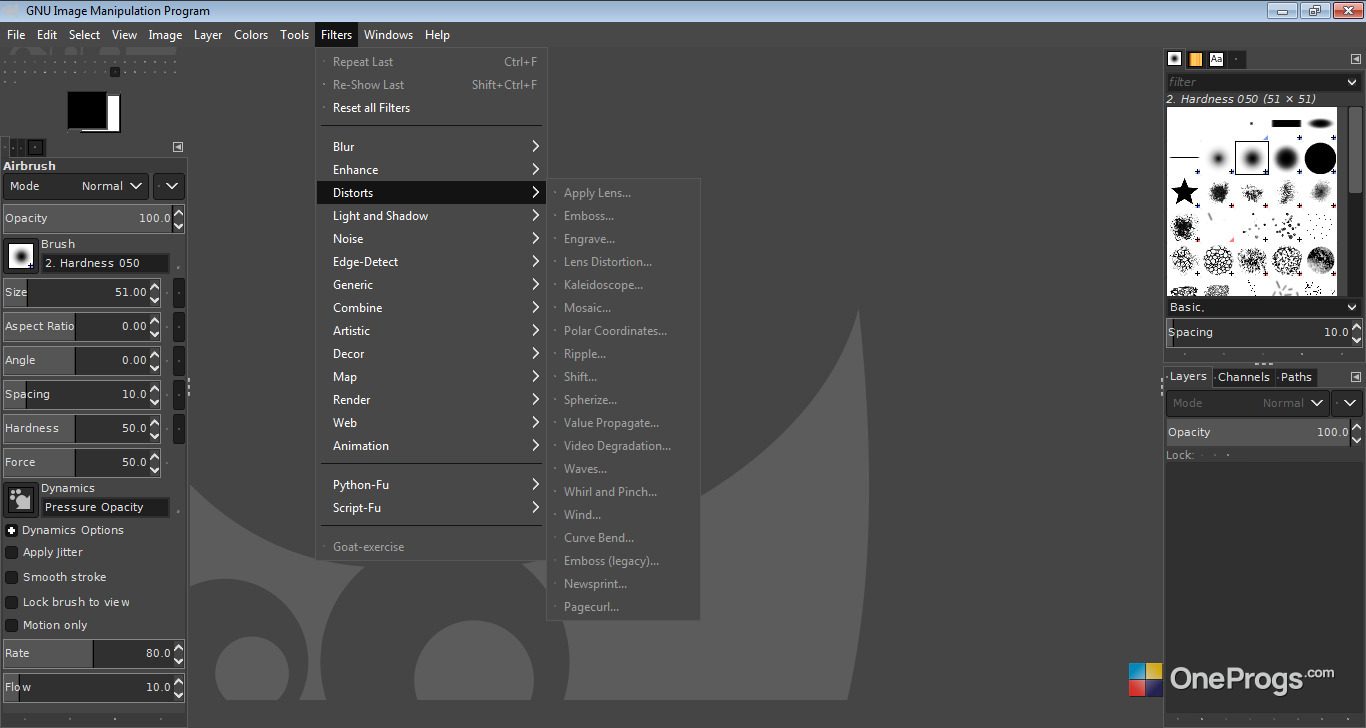Open the Noise filters submenu

(432, 238)
